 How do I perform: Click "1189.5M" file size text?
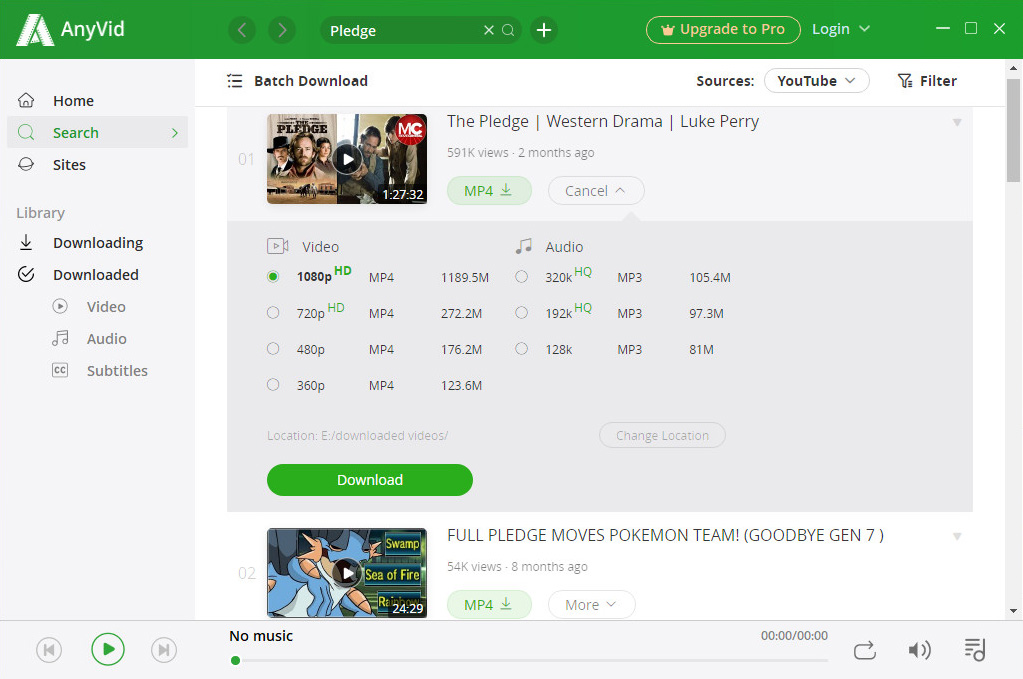coord(465,277)
